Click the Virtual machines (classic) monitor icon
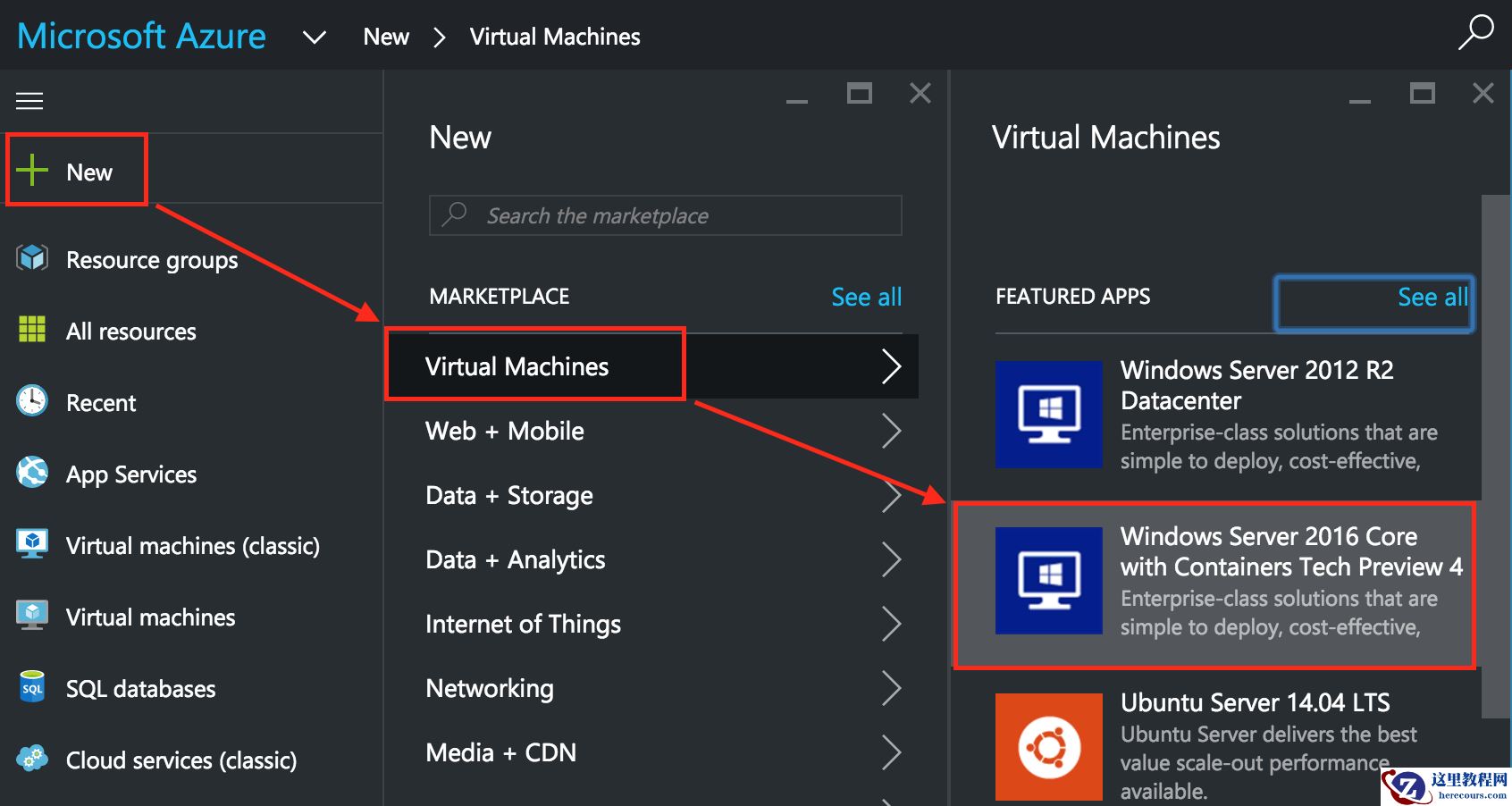The image size is (1512, 806). (32, 543)
